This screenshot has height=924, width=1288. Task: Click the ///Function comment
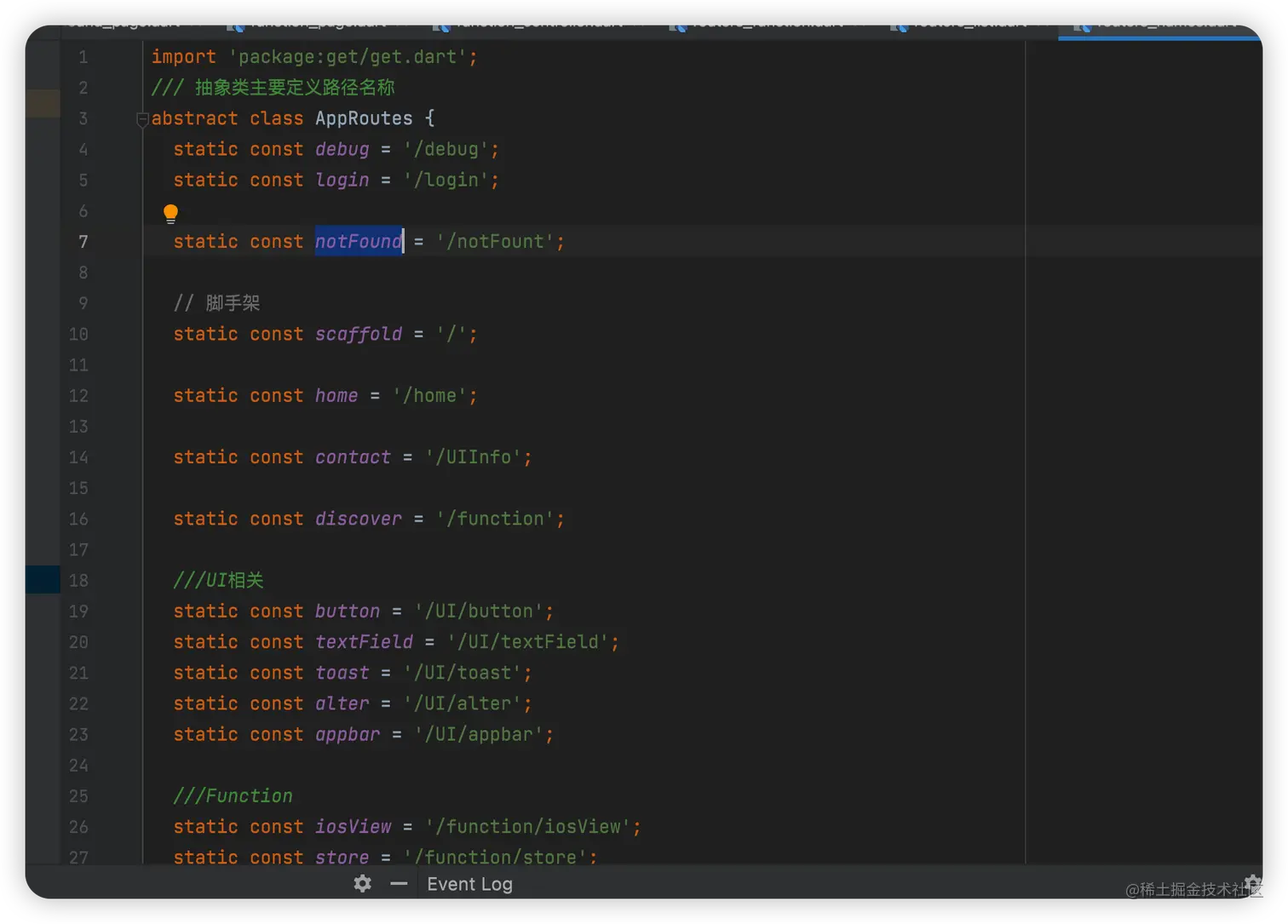click(233, 795)
